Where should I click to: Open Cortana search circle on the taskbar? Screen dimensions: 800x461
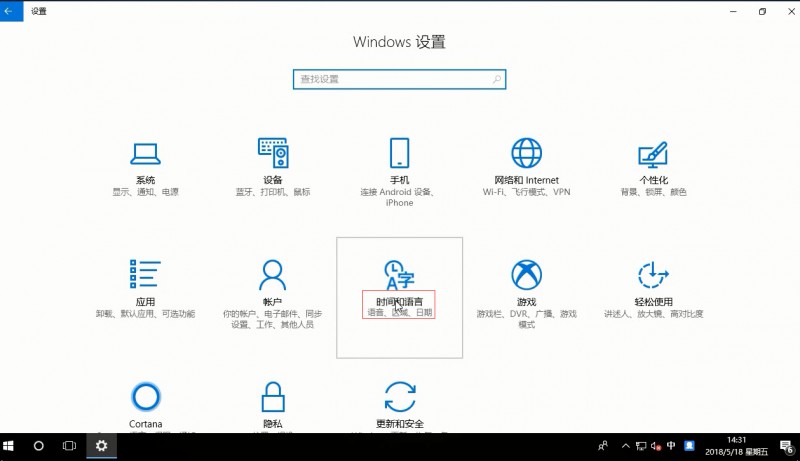tap(38, 446)
